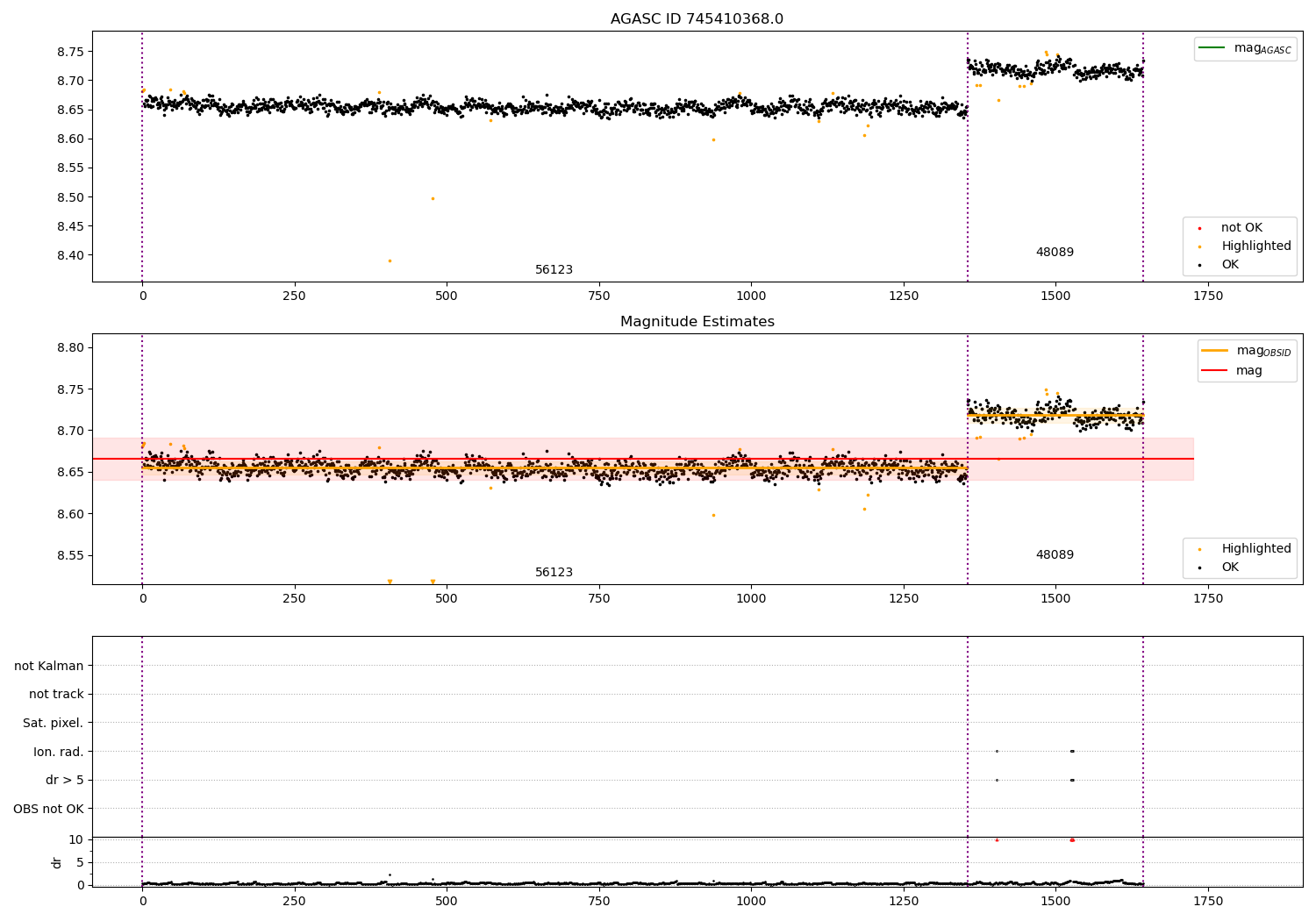The height and width of the screenshot is (921, 1316).
Task: Click the 8.75 tick label on top plot
Action: click(x=70, y=52)
